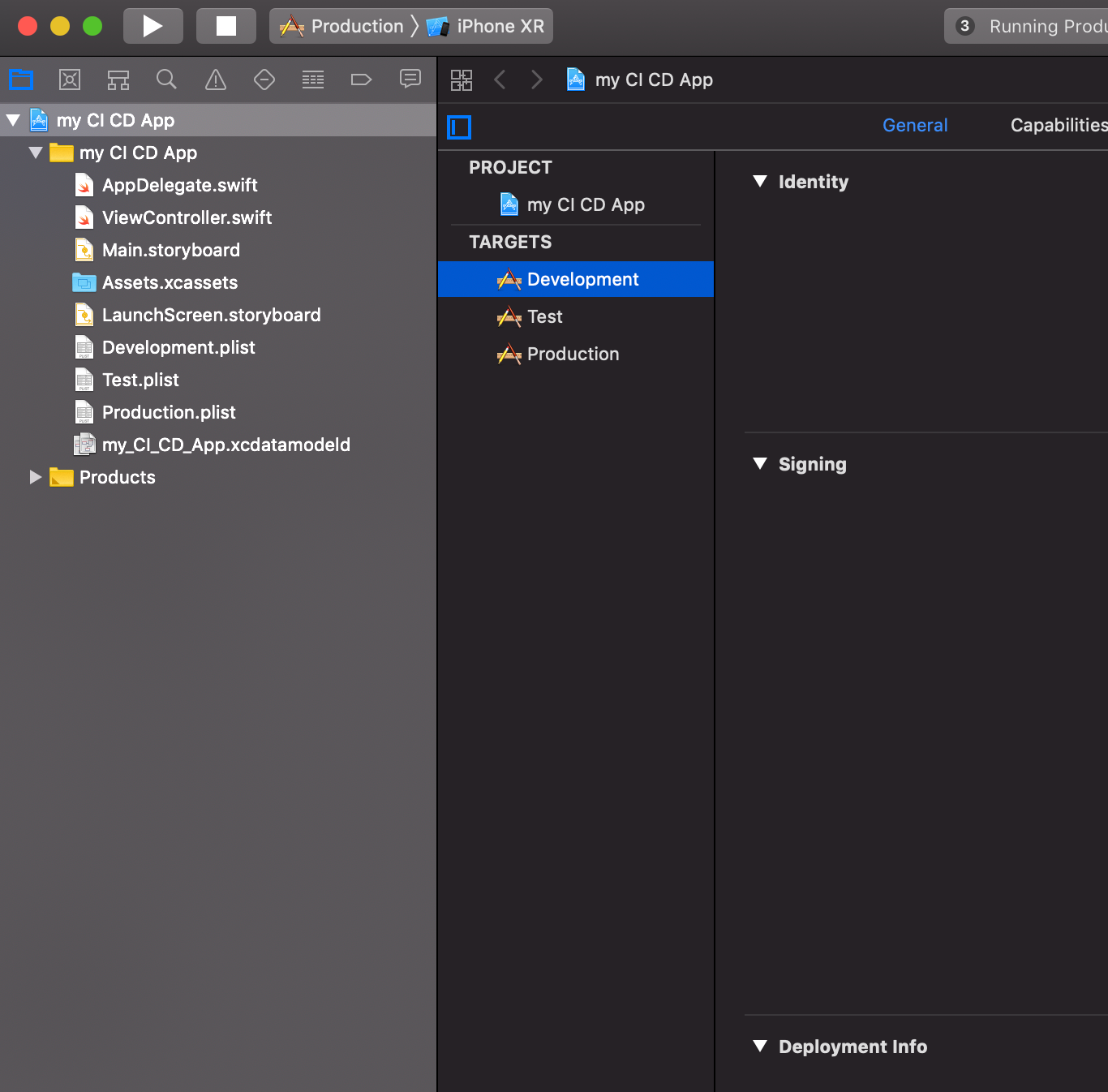
Task: Expand the Products folder
Action: (36, 477)
